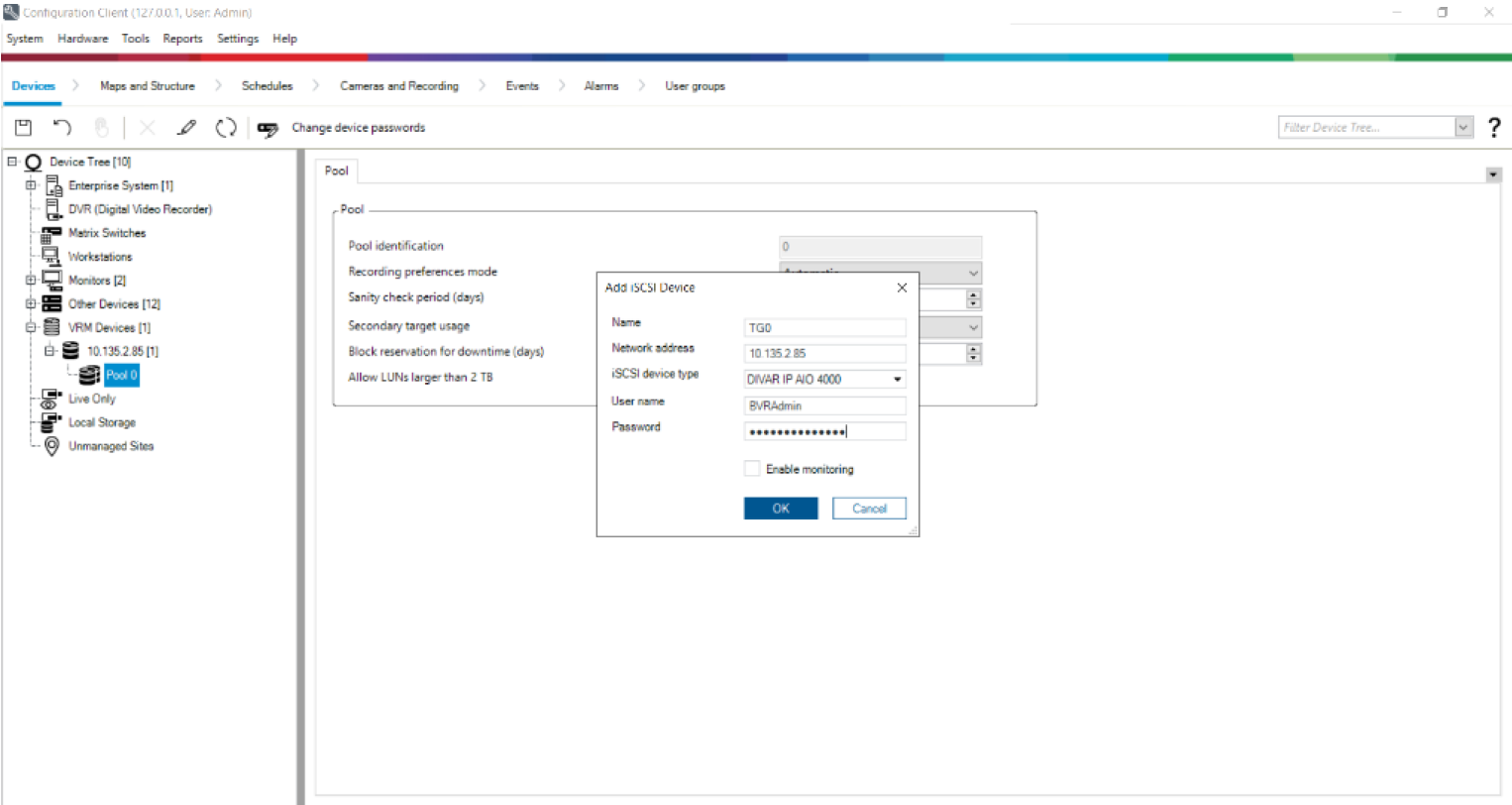Click the Refresh circular arrows icon
Image resolution: width=1512 pixels, height=805 pixels.
coord(226,127)
